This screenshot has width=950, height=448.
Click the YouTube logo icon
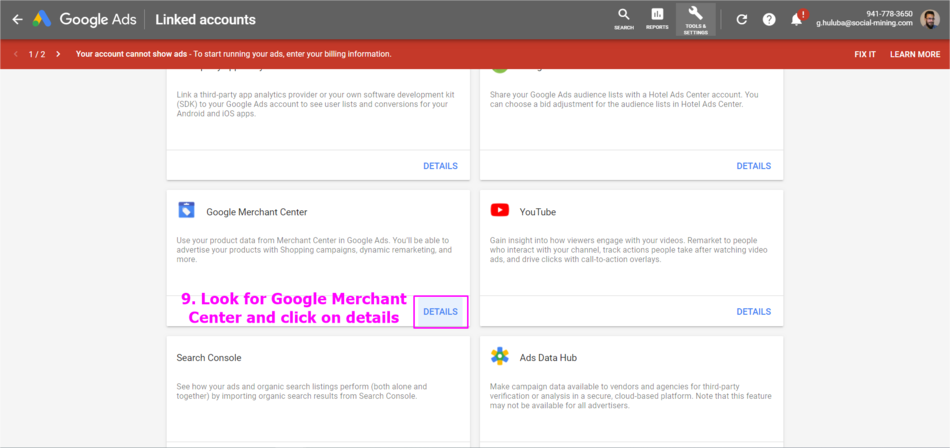pyautogui.click(x=500, y=210)
